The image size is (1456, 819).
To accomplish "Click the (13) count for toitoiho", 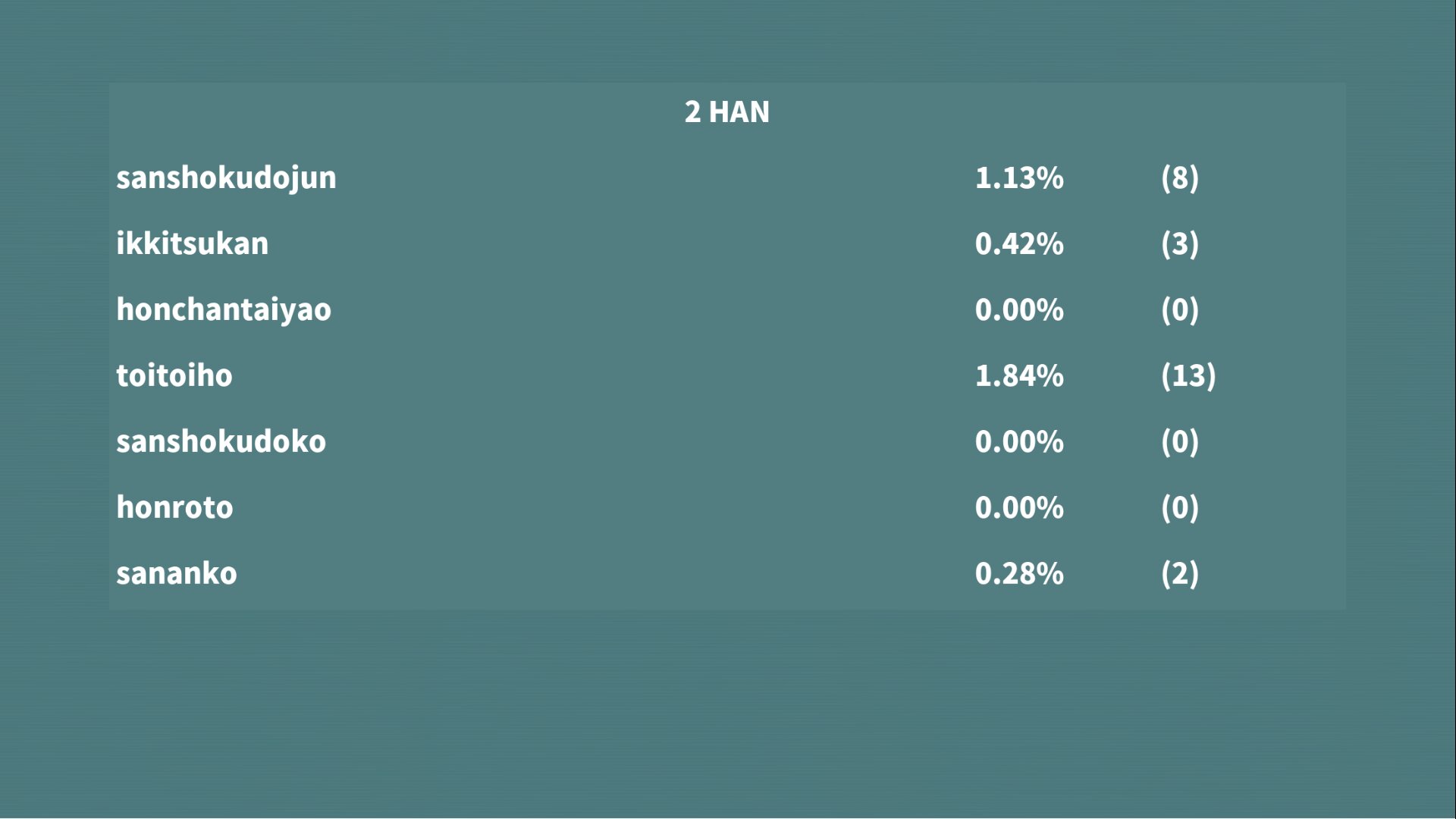I will coord(1188,376).
